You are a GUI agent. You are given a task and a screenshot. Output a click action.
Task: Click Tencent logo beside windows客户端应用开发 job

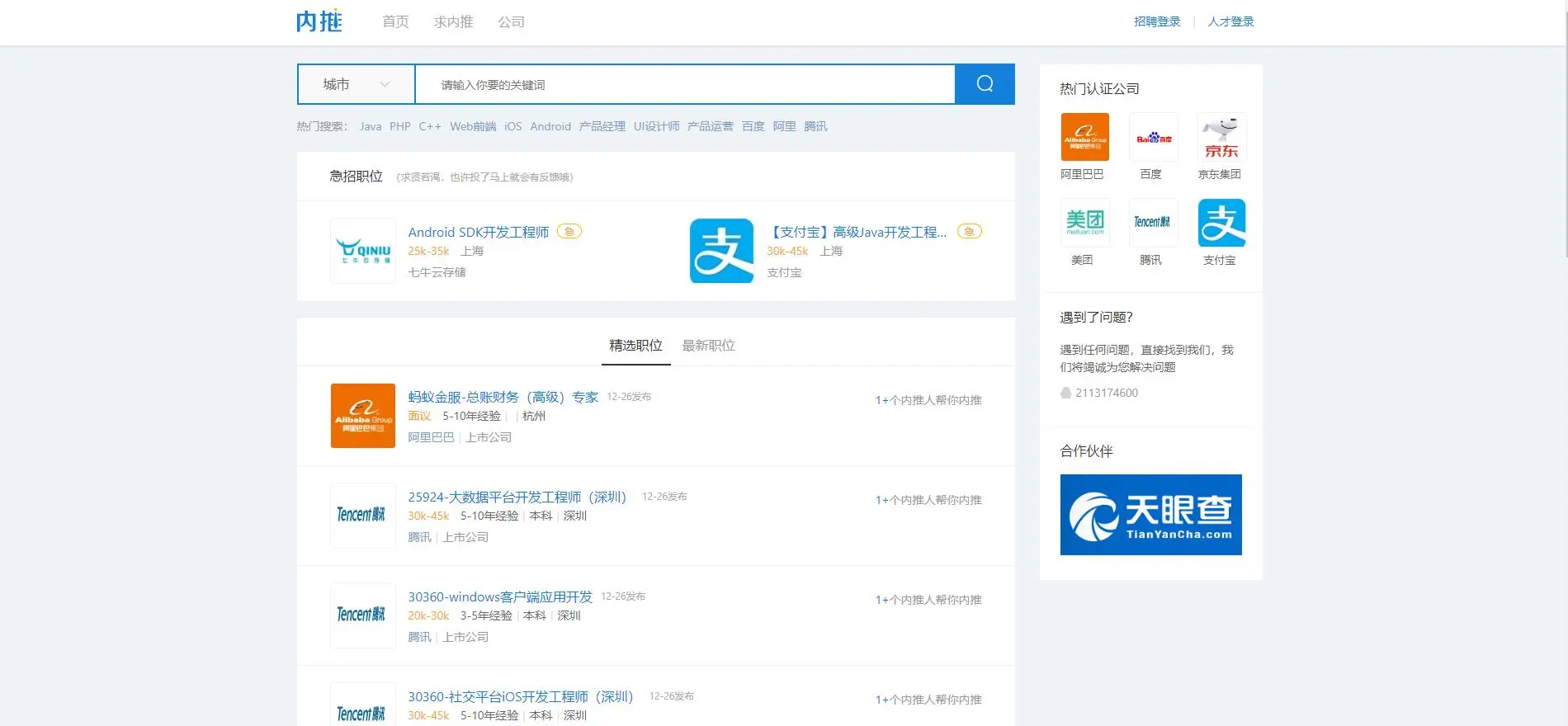click(x=363, y=615)
